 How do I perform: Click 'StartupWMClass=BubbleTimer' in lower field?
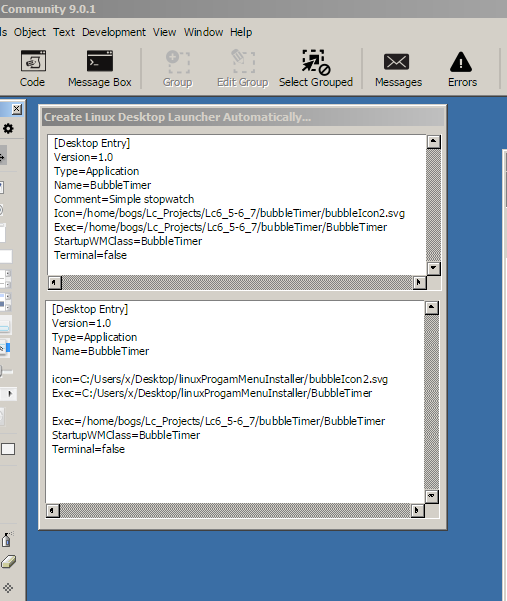126,435
